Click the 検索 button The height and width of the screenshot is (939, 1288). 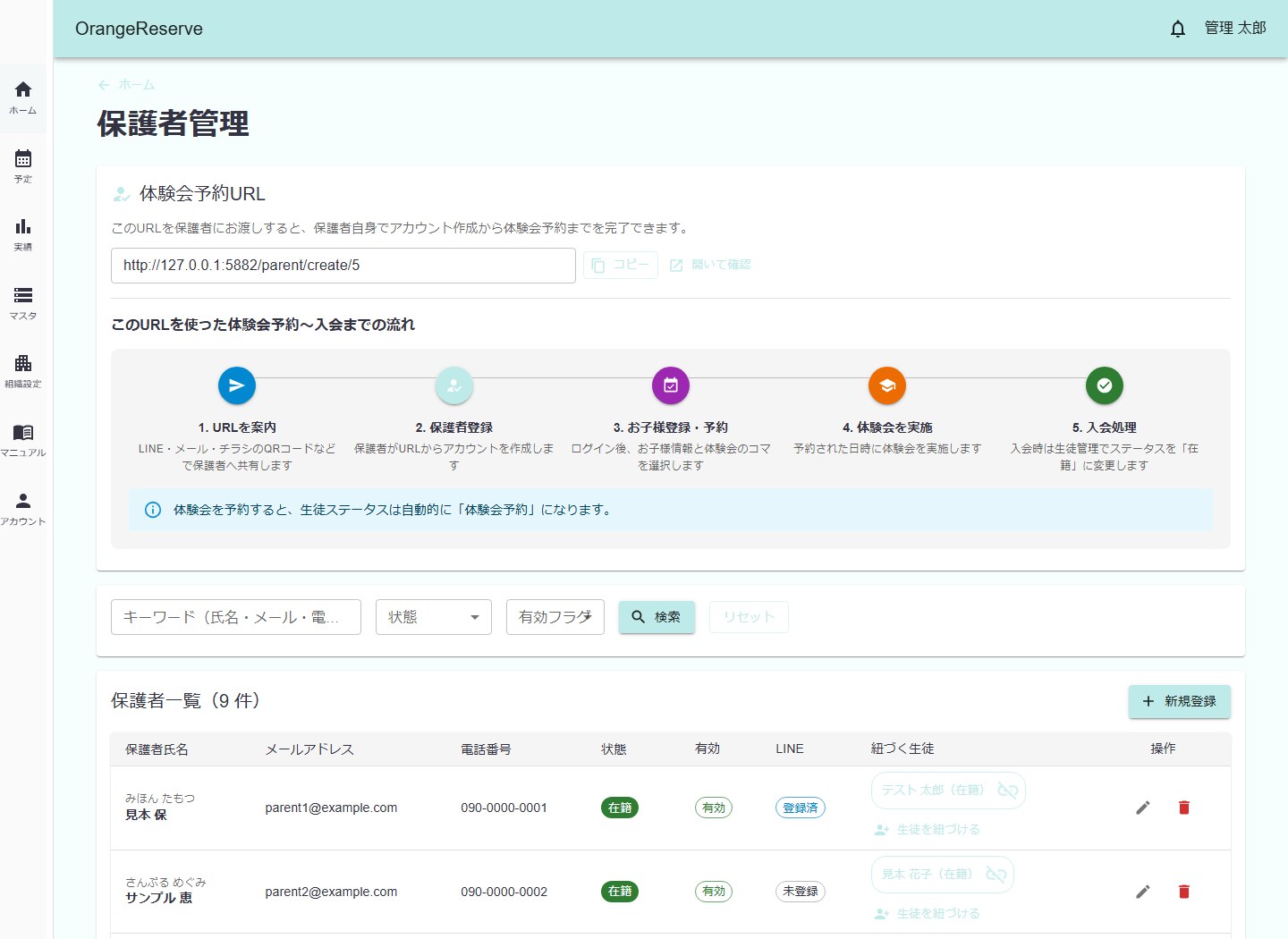pyautogui.click(x=657, y=617)
